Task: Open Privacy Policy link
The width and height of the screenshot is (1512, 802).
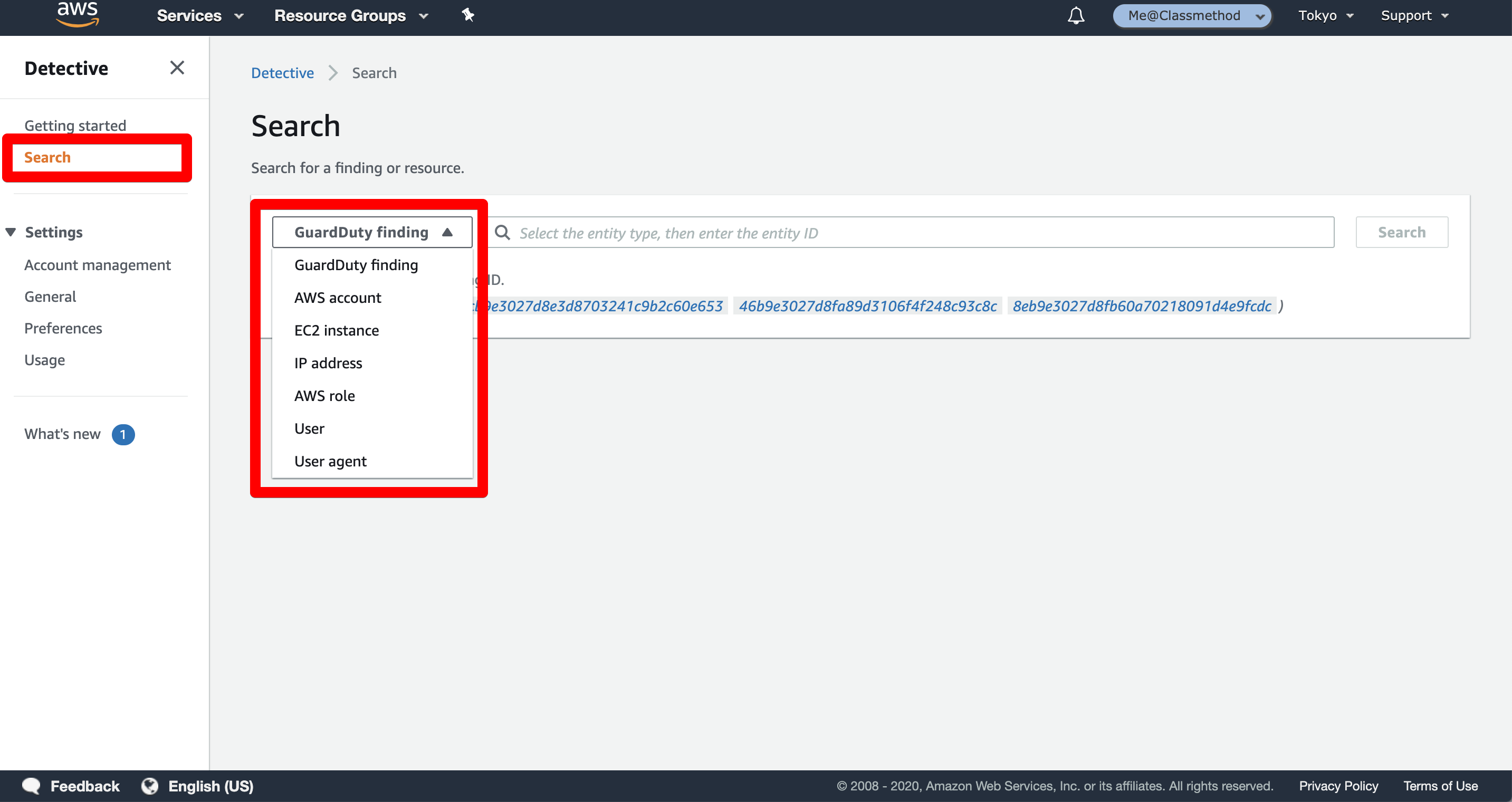Action: click(x=1338, y=786)
